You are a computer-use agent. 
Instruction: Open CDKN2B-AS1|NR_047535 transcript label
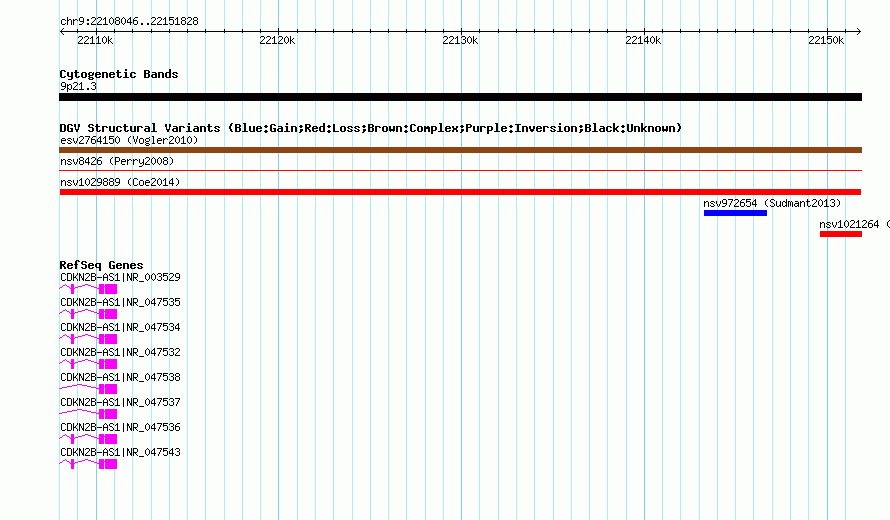pos(120,303)
